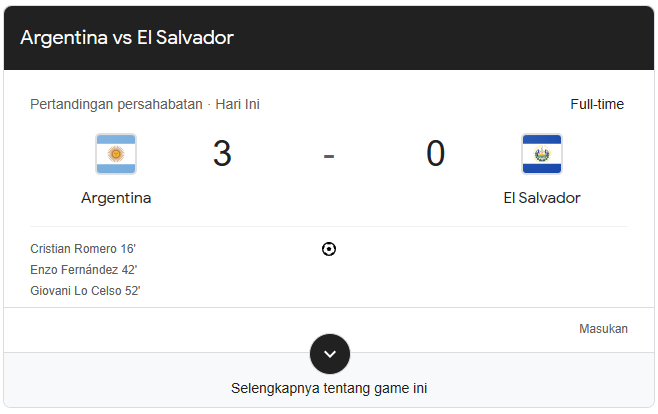Click the Full-time match status label
Viewport: 658px width, 414px height.
597,104
